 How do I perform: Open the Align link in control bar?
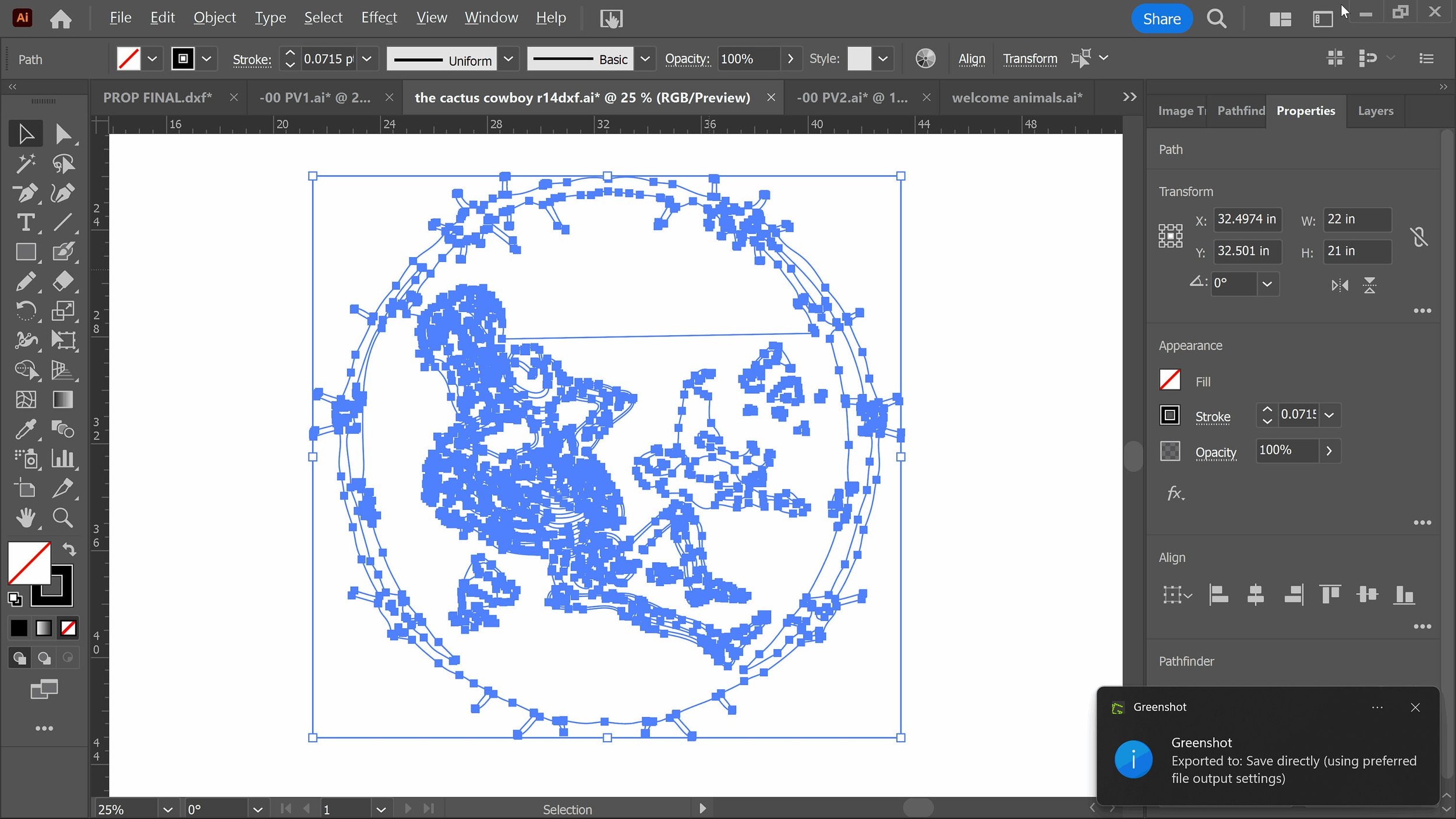971,59
